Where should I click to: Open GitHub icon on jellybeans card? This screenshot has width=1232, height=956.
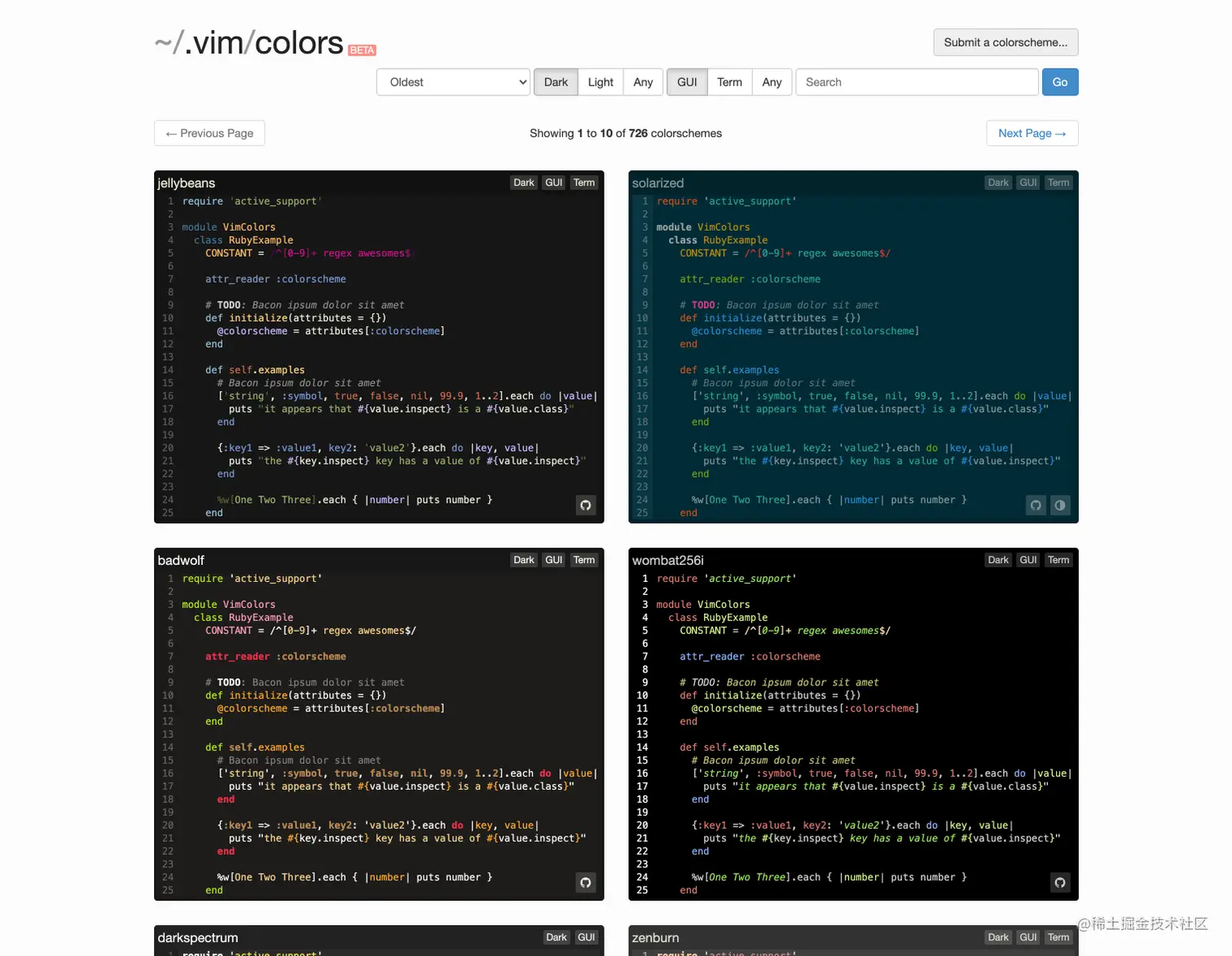click(585, 505)
